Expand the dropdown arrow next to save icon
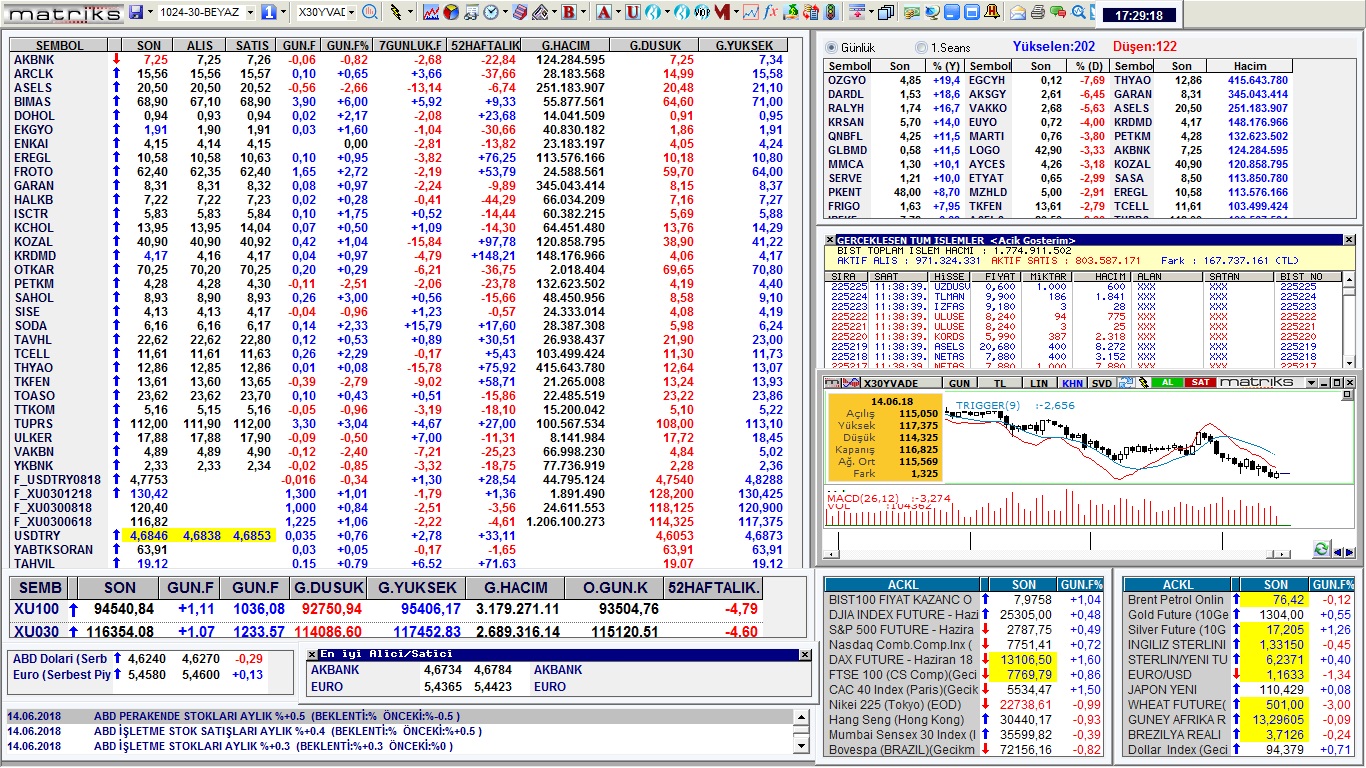The image size is (1366, 768). point(150,12)
